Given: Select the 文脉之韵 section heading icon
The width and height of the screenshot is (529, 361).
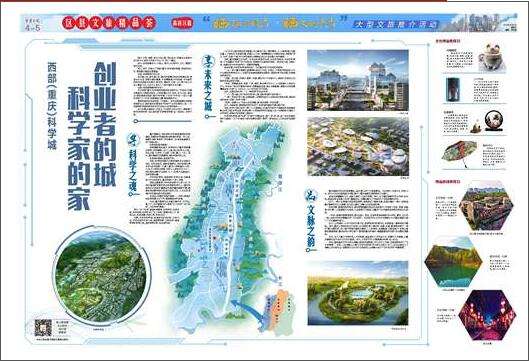Looking at the screenshot, I should [x=310, y=195].
